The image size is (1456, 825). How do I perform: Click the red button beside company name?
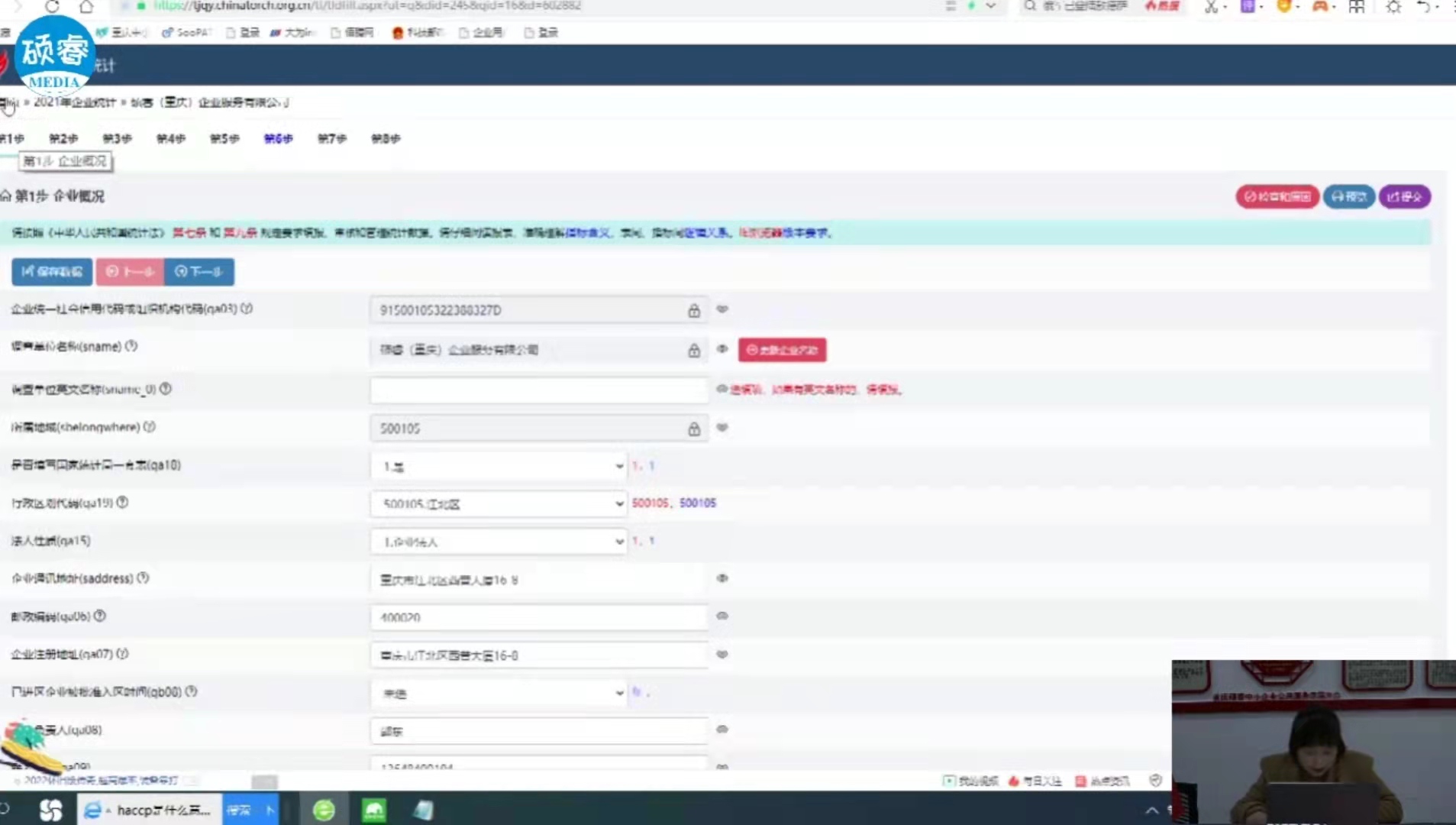click(x=782, y=350)
